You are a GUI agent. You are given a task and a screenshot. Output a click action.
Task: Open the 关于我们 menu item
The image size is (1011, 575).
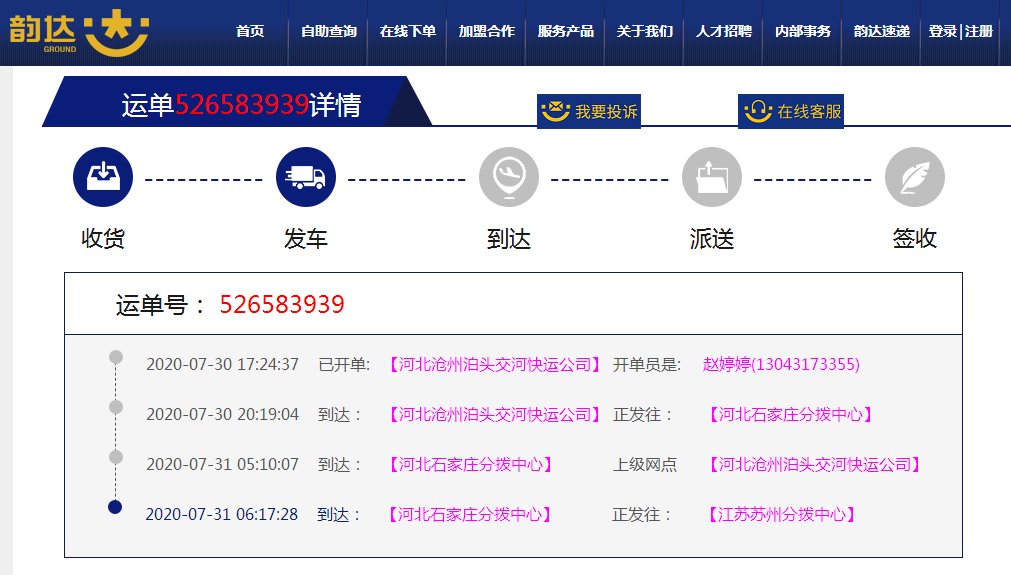click(x=645, y=31)
